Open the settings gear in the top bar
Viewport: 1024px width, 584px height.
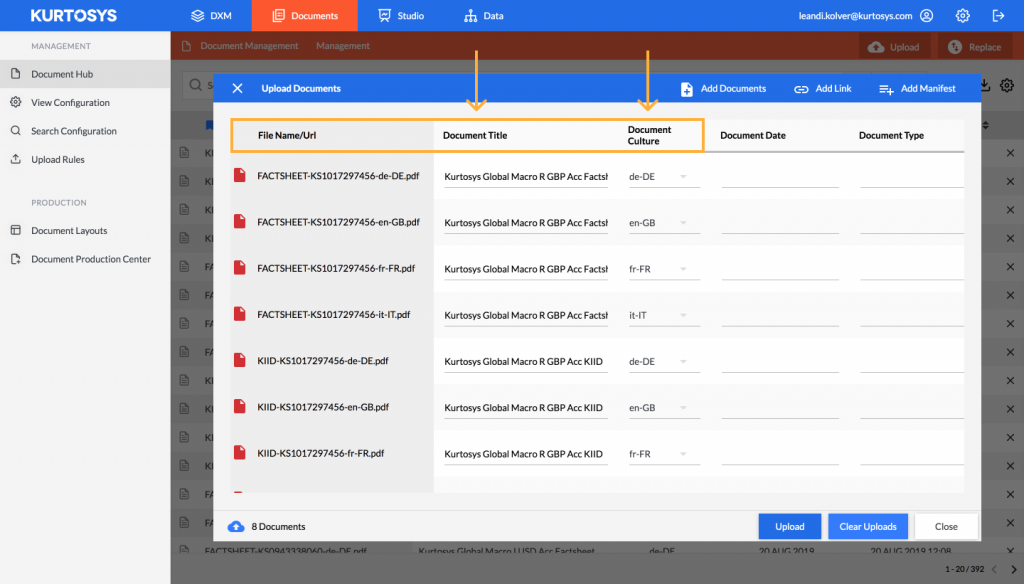(963, 16)
